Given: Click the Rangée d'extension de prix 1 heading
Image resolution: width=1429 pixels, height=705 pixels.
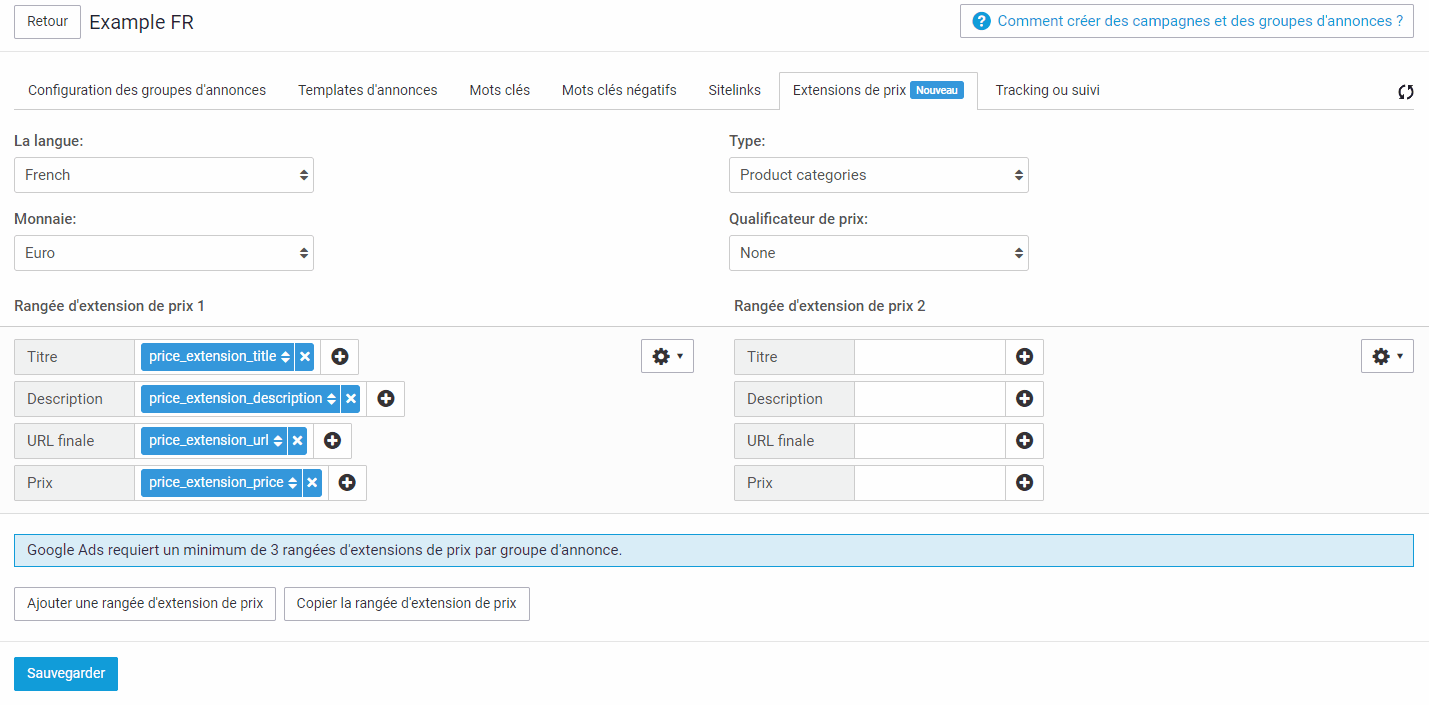Looking at the screenshot, I should [109, 306].
